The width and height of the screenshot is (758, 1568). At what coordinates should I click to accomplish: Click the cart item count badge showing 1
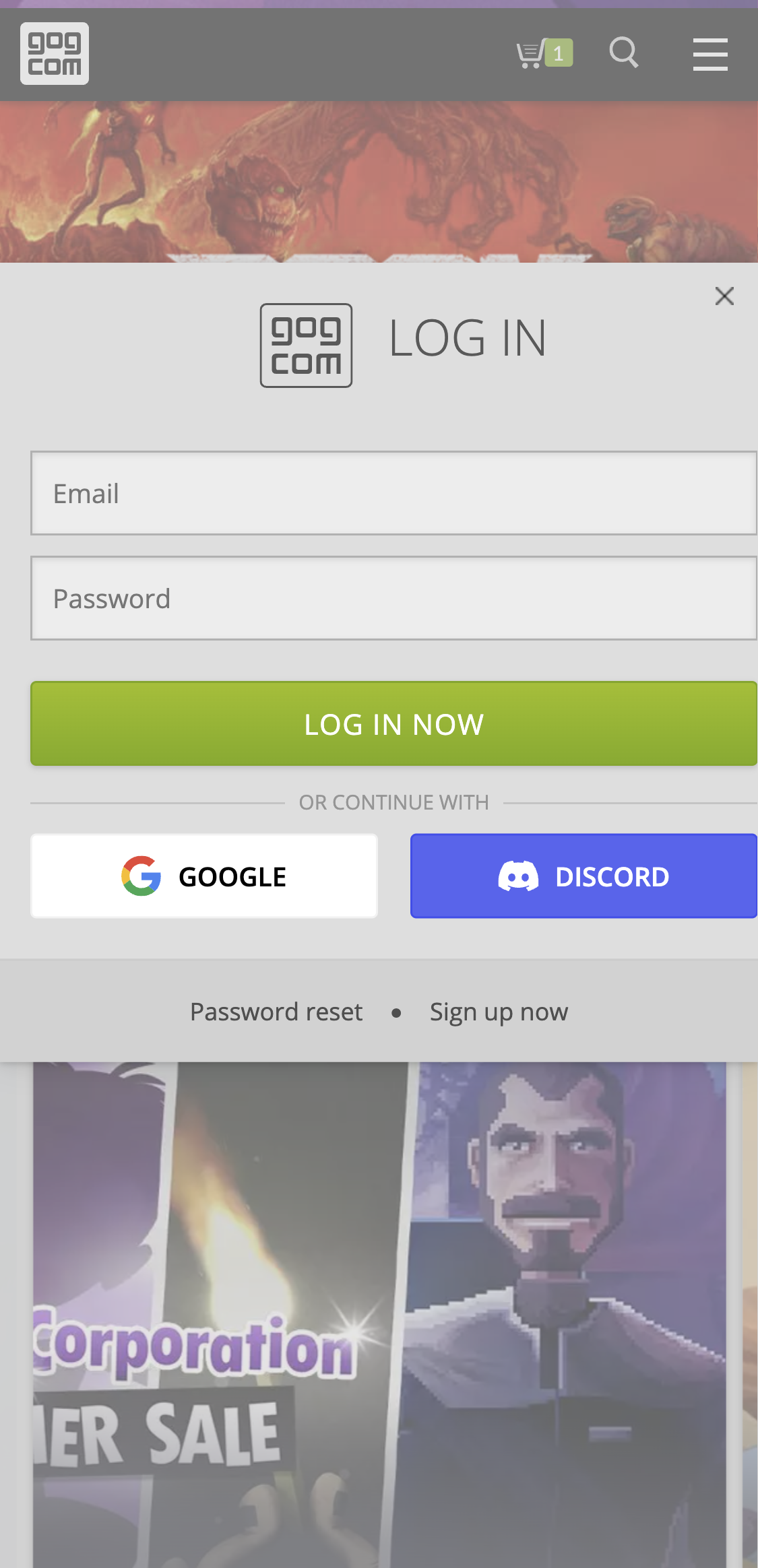(557, 53)
